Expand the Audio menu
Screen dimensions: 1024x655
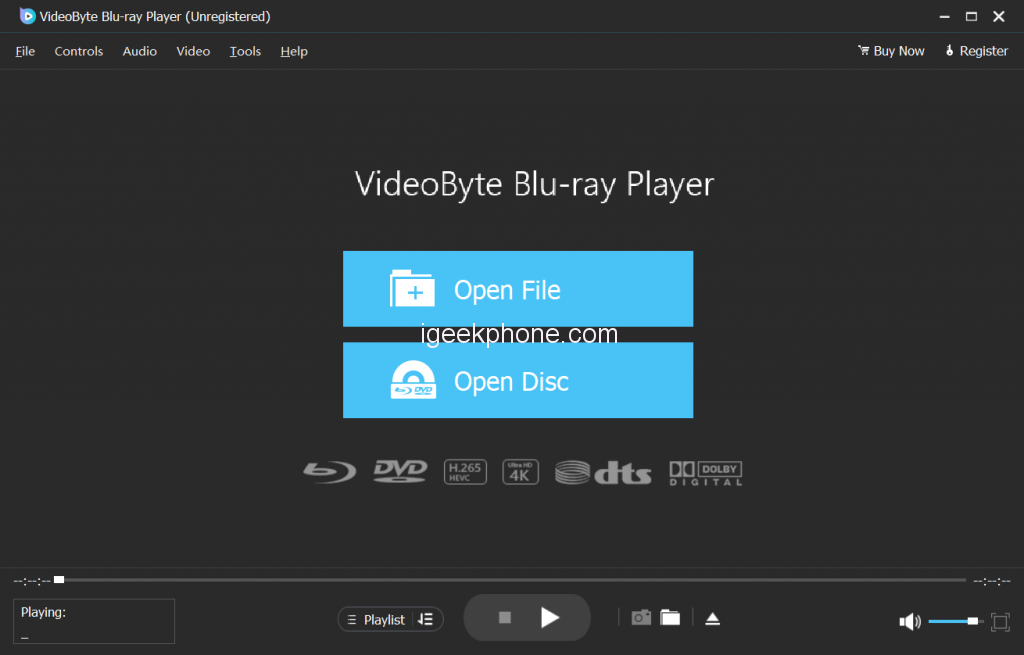tap(140, 51)
